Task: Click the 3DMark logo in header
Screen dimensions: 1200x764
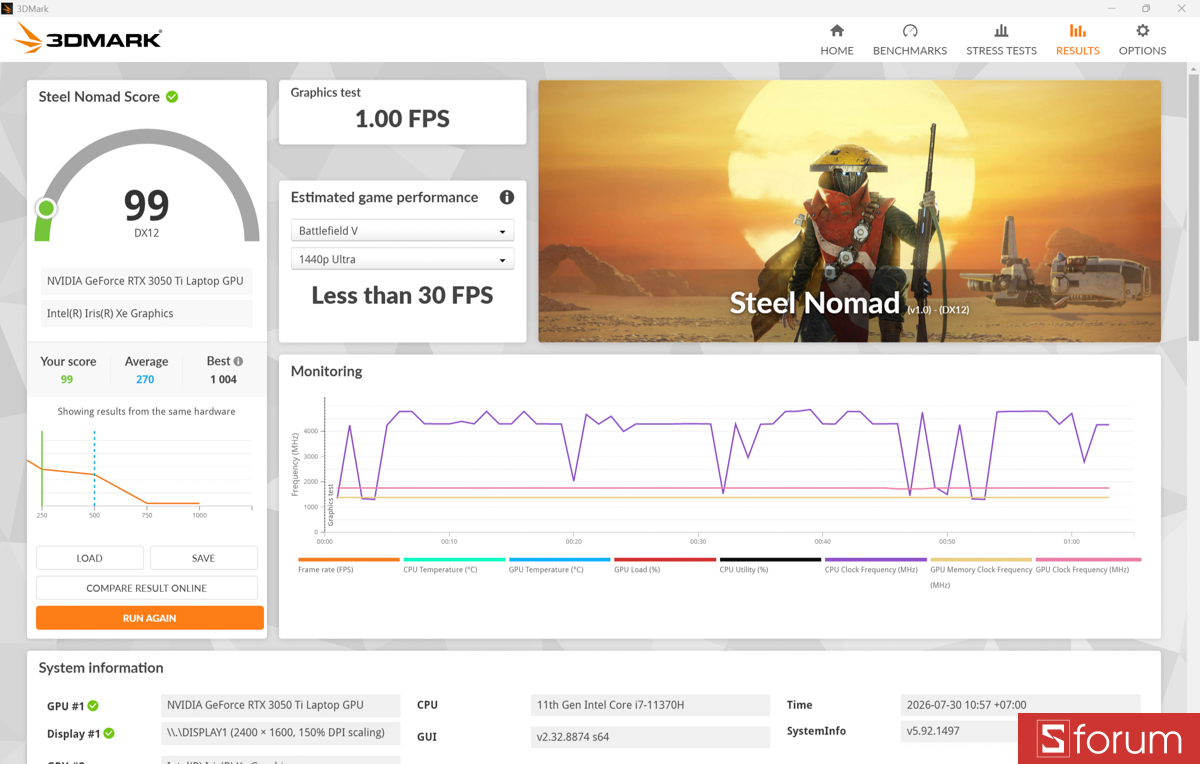Action: pyautogui.click(x=88, y=39)
